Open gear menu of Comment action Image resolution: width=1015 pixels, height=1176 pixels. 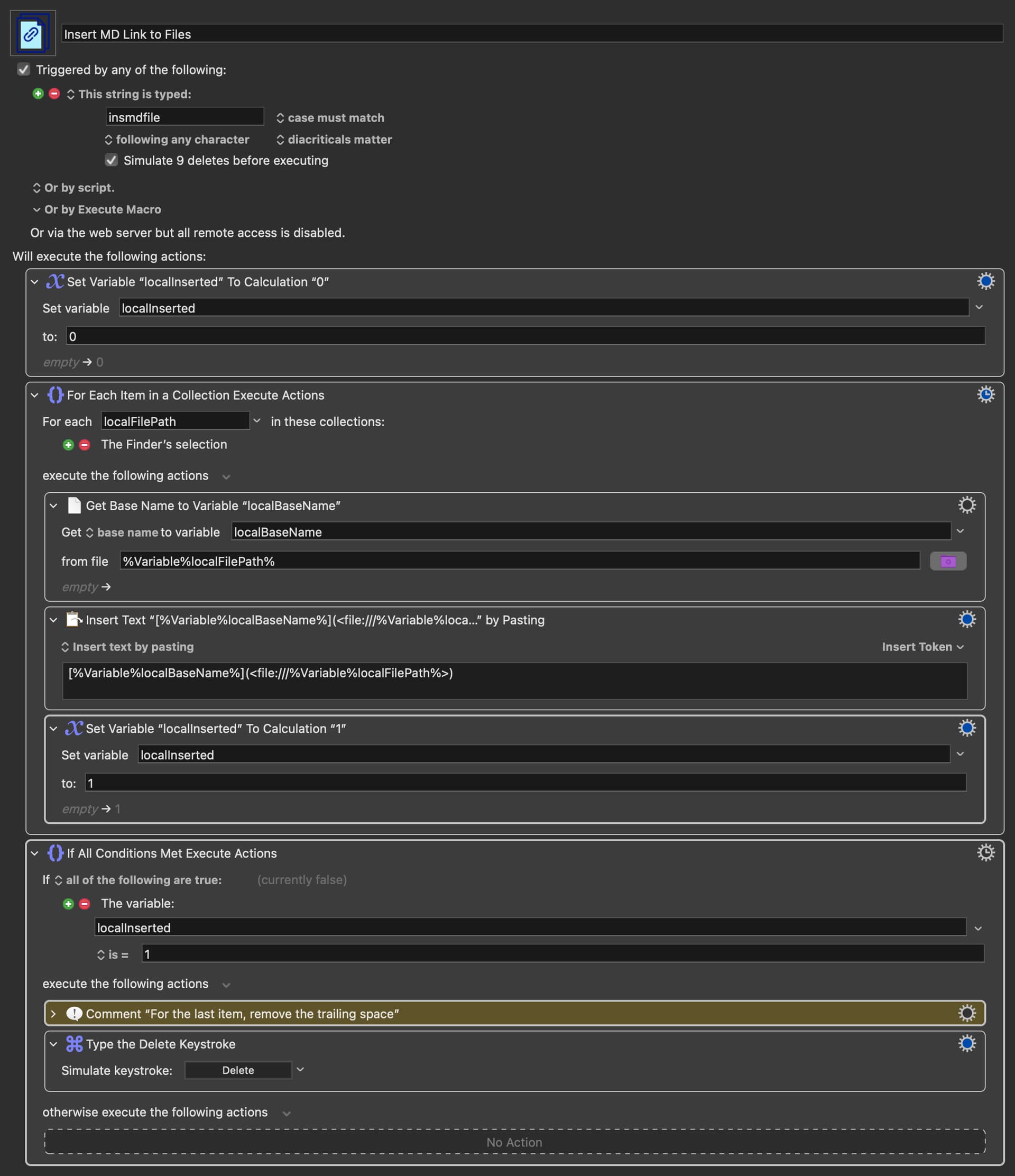tap(967, 1013)
